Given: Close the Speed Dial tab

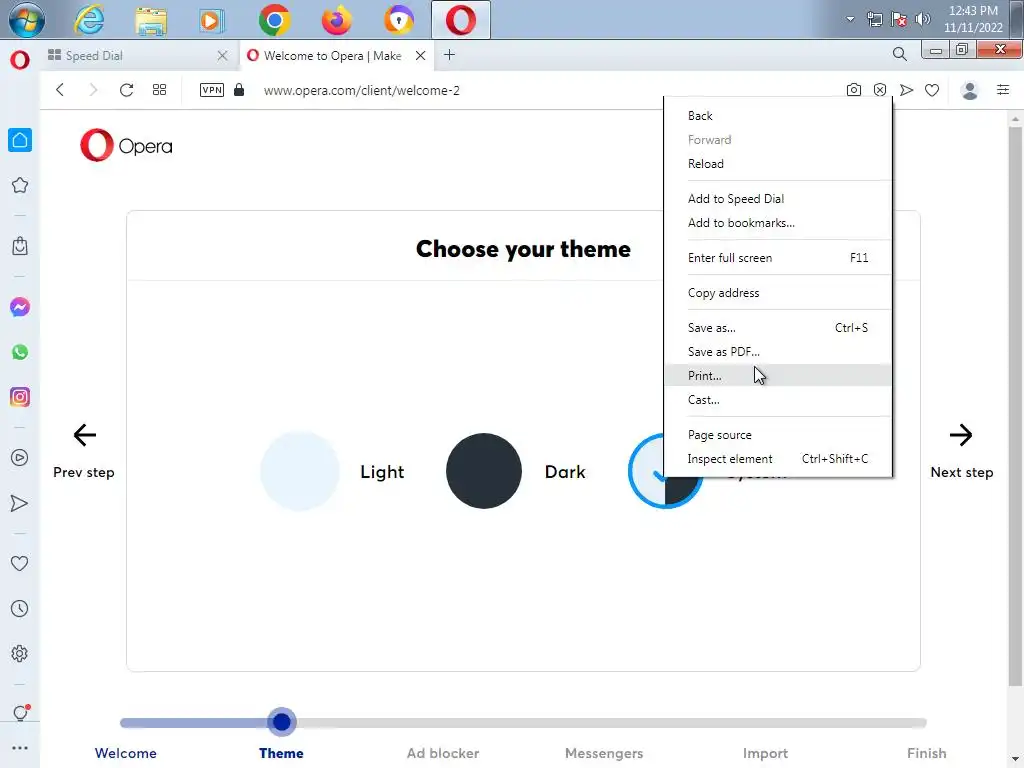Looking at the screenshot, I should (x=222, y=56).
